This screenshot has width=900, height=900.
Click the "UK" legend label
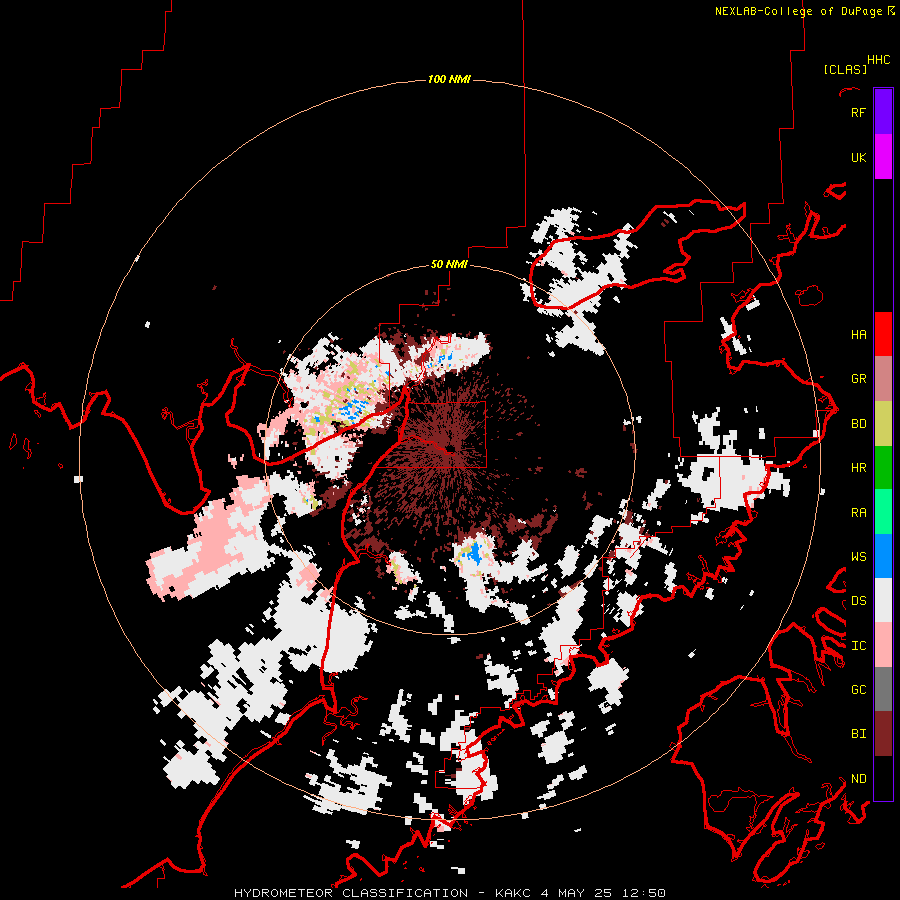pyautogui.click(x=858, y=157)
